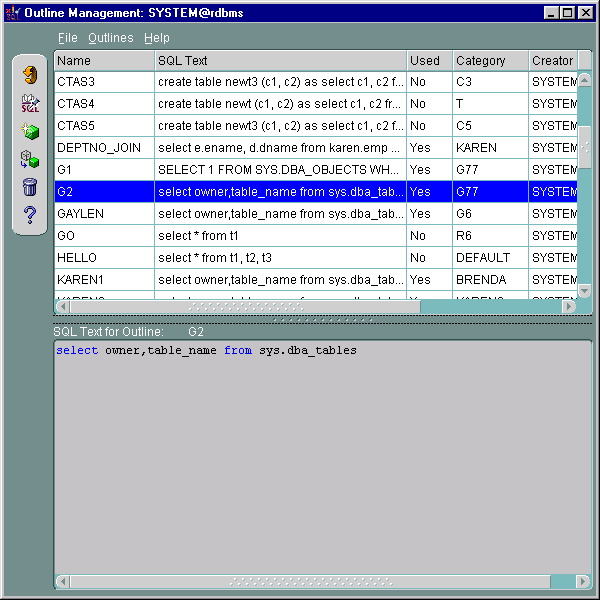Screen dimensions: 600x600
Task: Click the refresh icon in left toolbar
Action: [x=29, y=75]
